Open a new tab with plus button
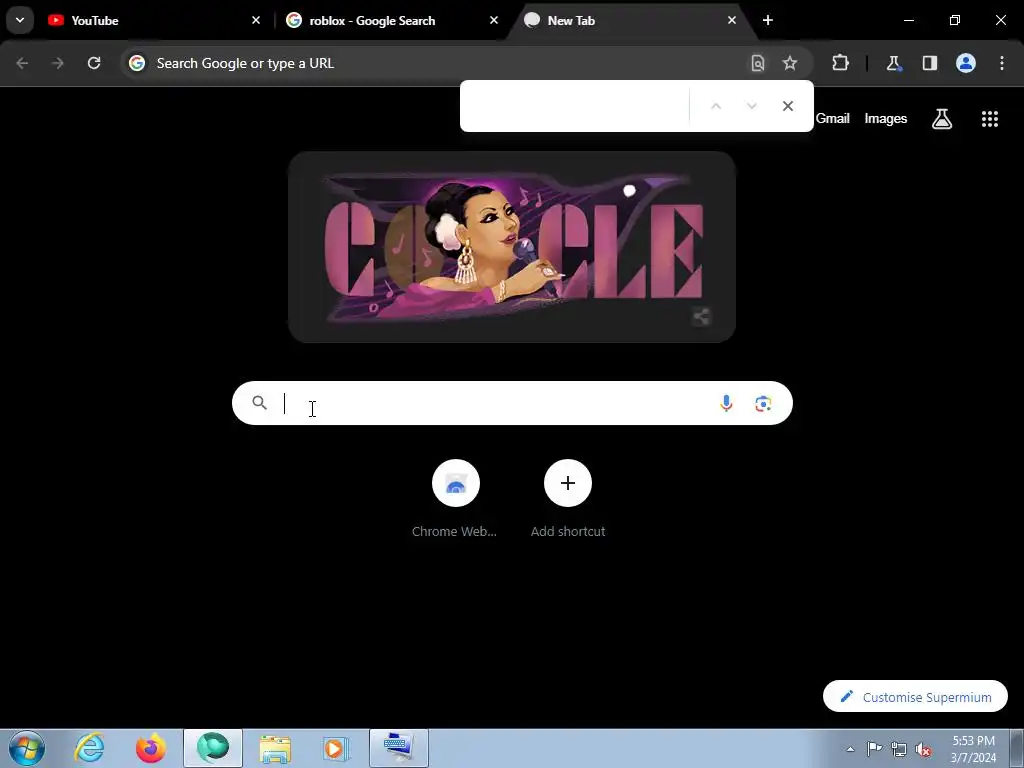 [768, 20]
